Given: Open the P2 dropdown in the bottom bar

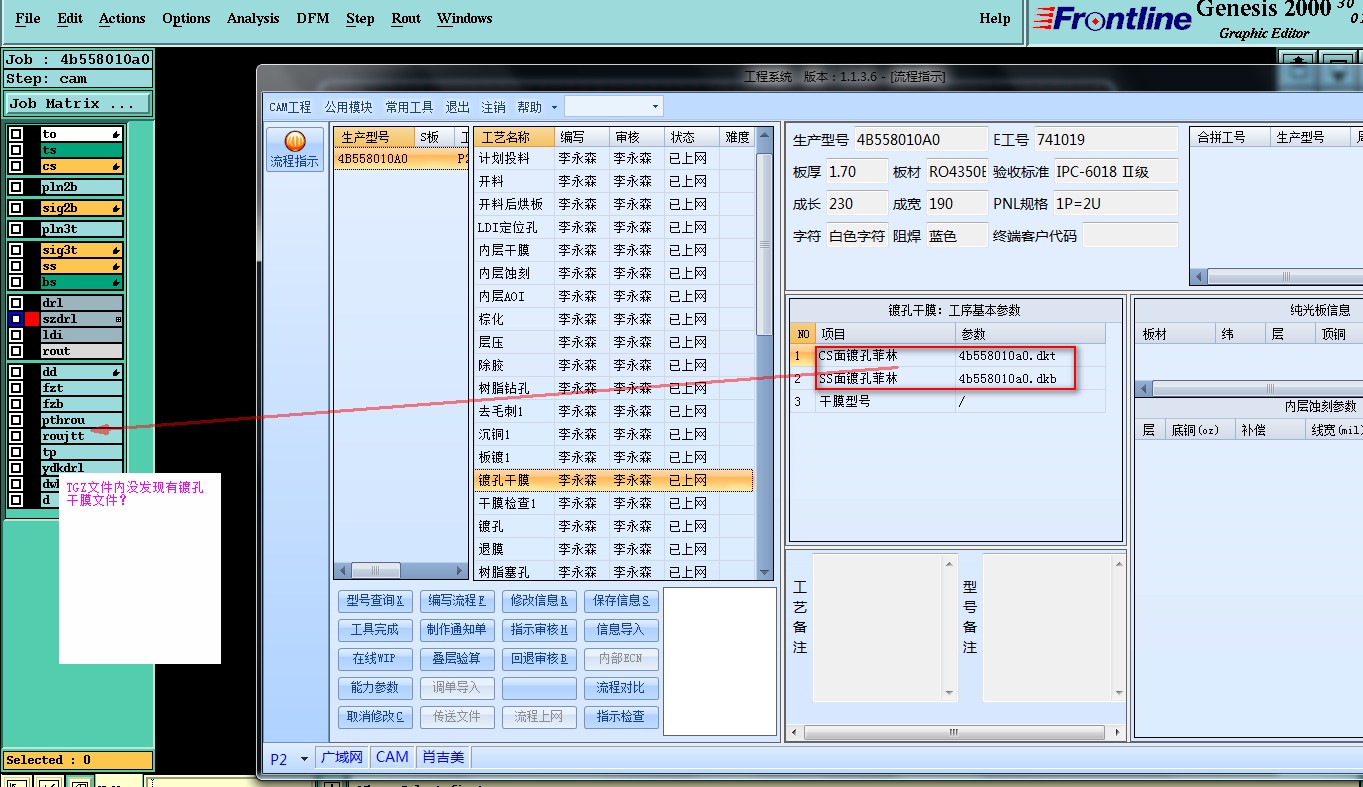Looking at the screenshot, I should coord(290,759).
